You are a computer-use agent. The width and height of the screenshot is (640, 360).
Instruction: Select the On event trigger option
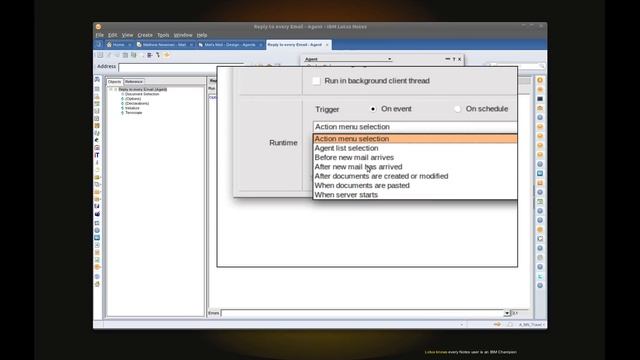coord(373,109)
